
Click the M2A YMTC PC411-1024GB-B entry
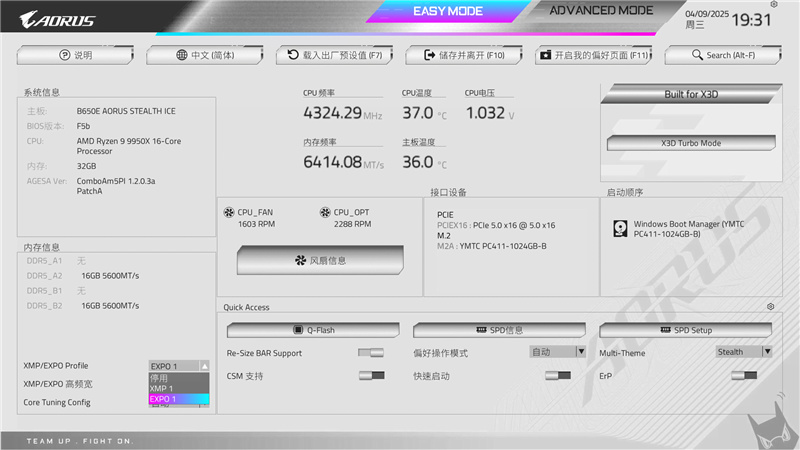(492, 246)
